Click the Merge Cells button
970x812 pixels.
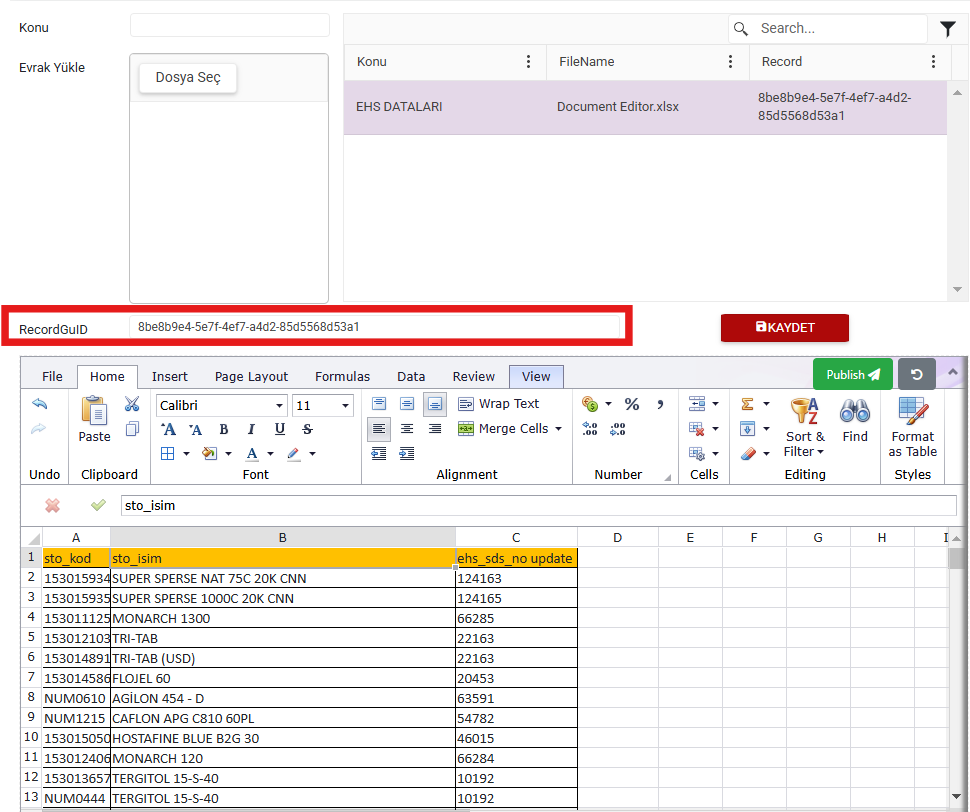503,429
